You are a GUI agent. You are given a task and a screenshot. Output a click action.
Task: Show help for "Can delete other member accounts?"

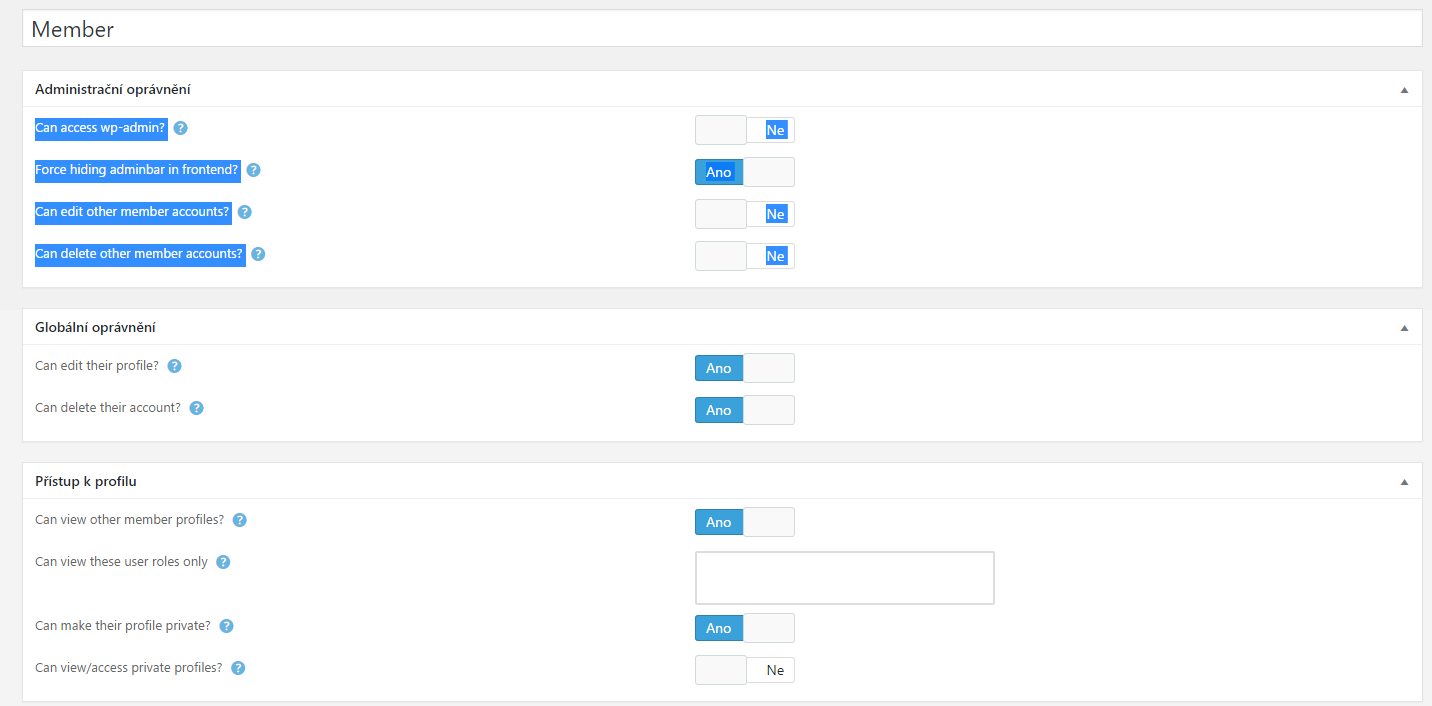tap(258, 254)
